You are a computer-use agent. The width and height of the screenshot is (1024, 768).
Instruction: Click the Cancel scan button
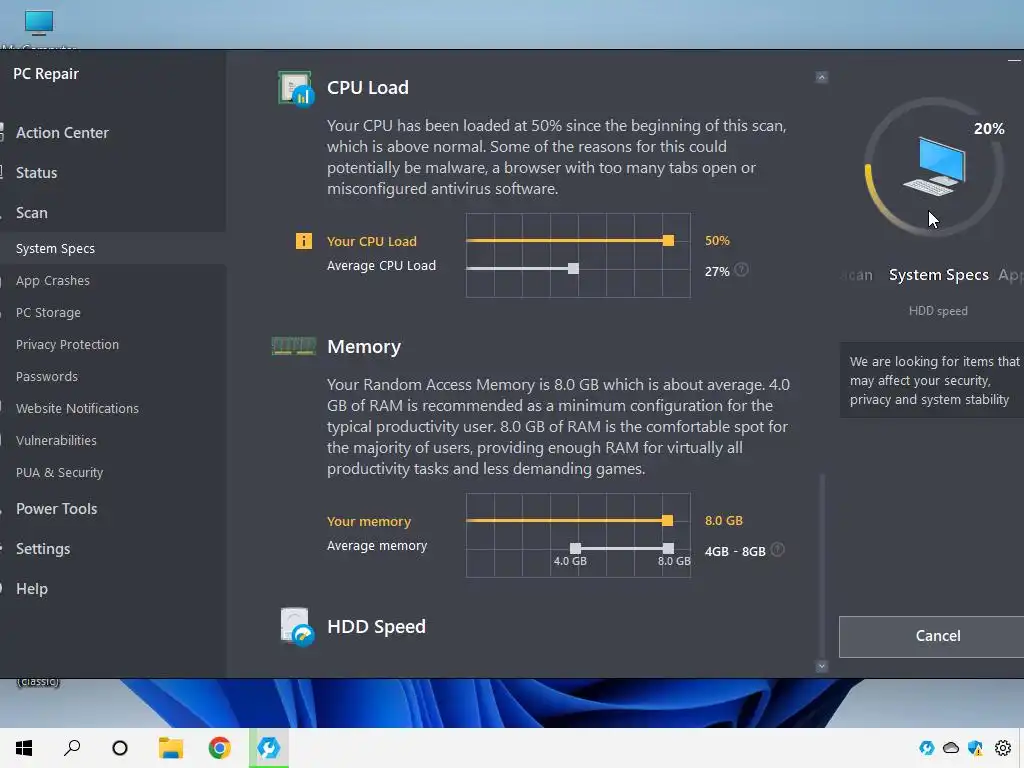point(931,636)
